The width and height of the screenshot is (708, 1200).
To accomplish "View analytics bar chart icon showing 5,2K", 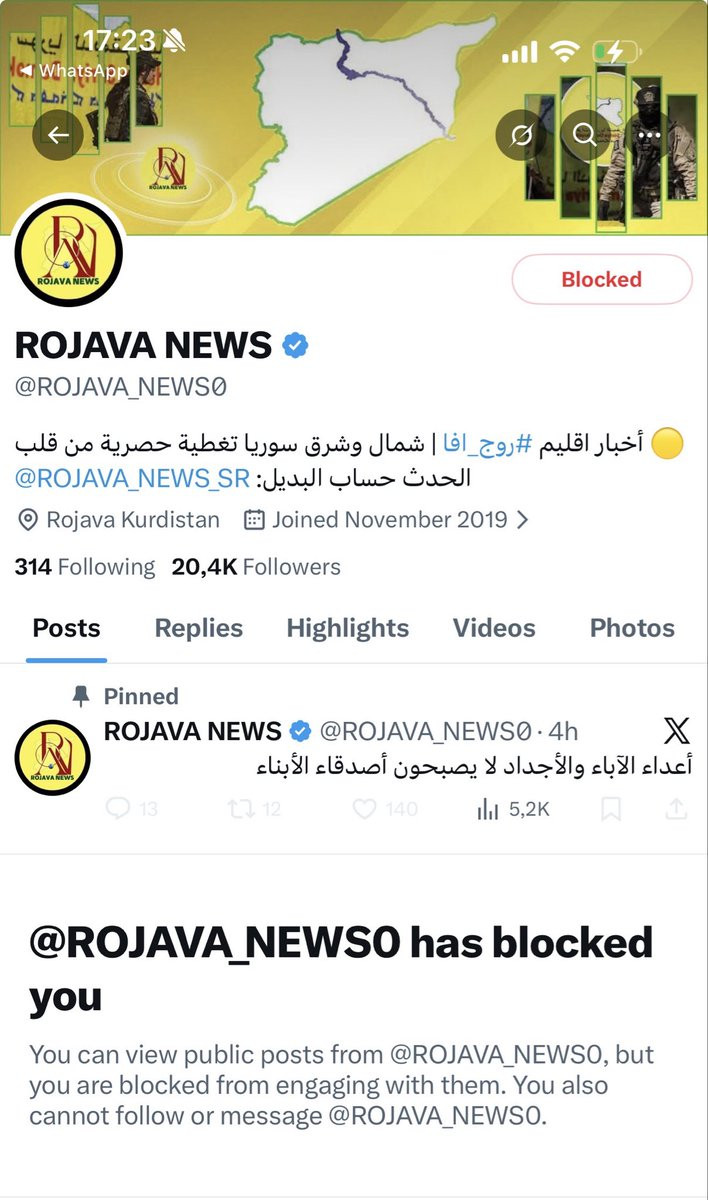I will (487, 808).
